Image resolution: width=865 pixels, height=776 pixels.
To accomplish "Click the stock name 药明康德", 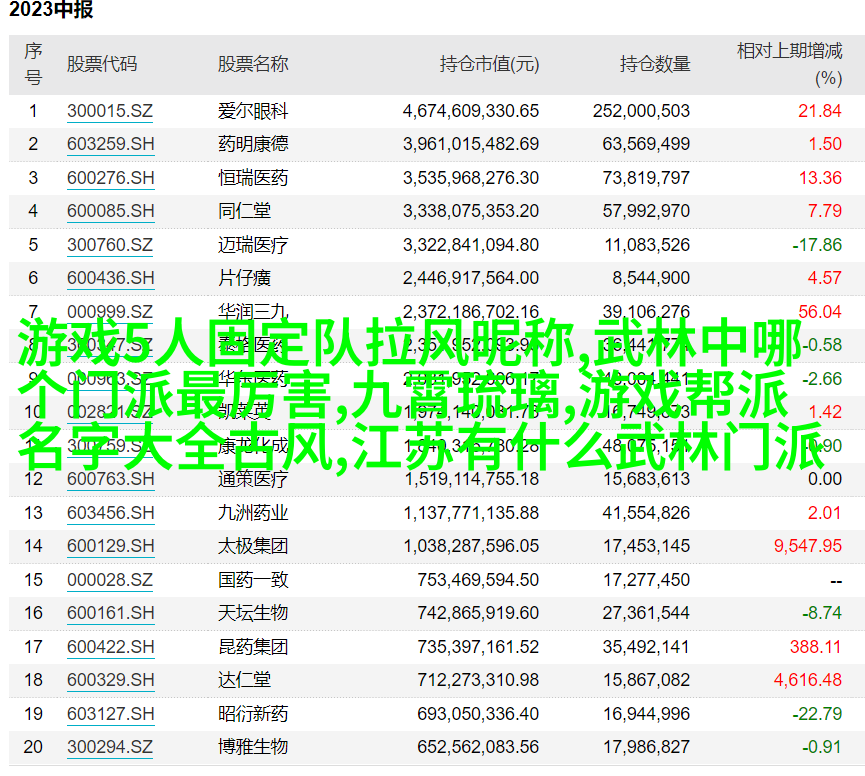I will 253,145.
